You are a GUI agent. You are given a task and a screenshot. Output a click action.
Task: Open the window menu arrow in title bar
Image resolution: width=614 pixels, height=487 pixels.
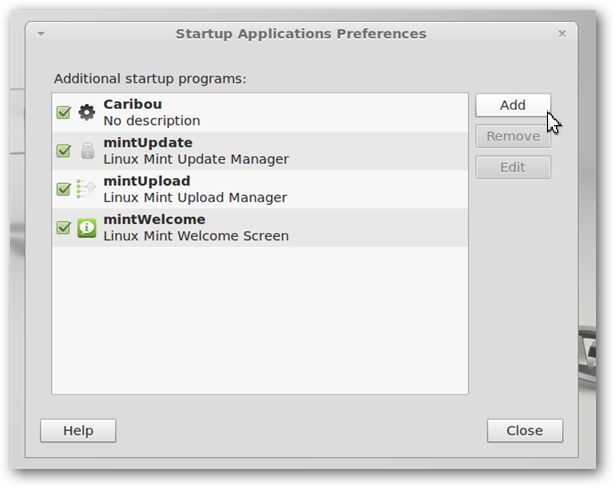click(41, 34)
